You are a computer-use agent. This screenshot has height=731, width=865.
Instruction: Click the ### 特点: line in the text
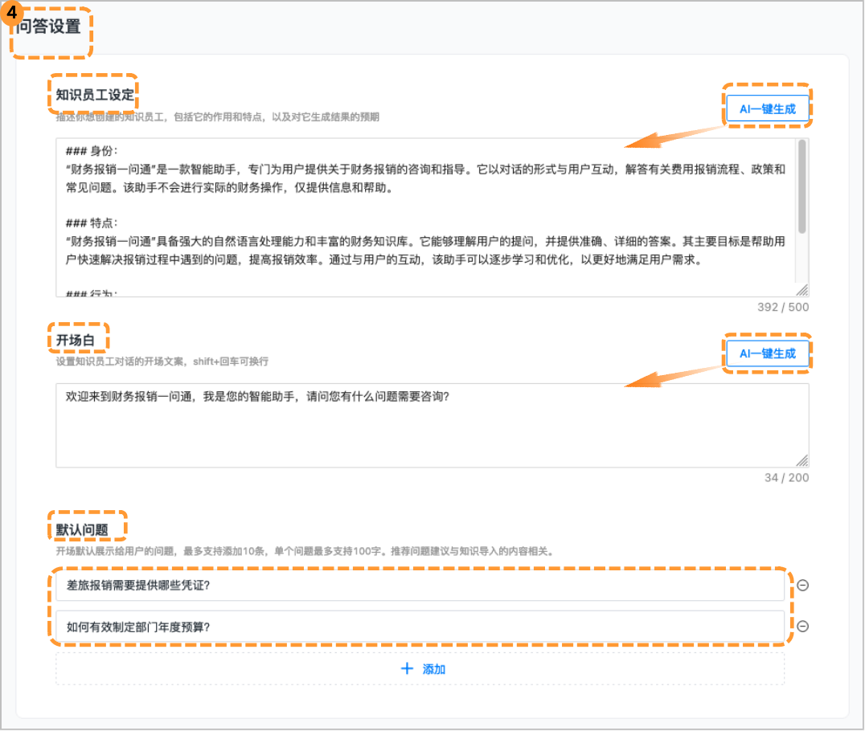[x=92, y=223]
